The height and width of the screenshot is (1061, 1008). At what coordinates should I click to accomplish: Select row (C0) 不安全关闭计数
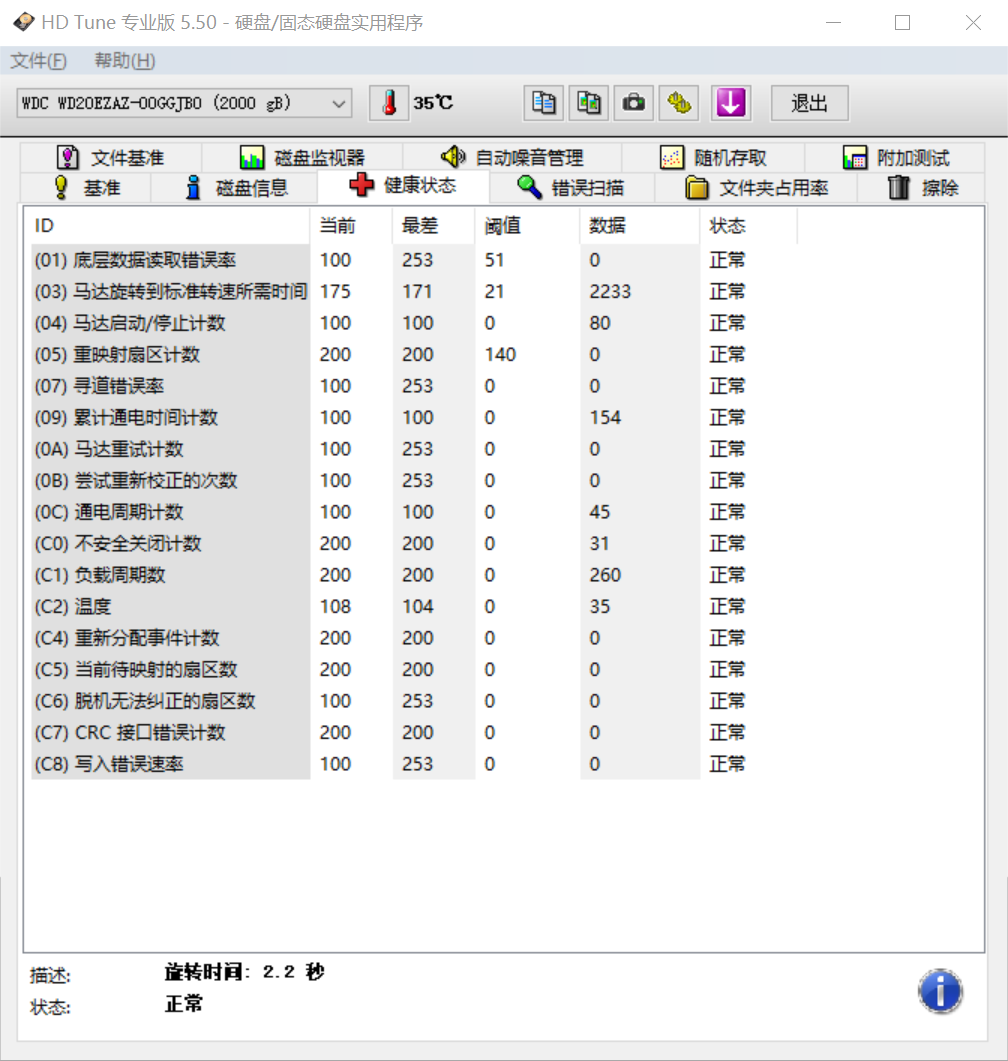(x=413, y=543)
